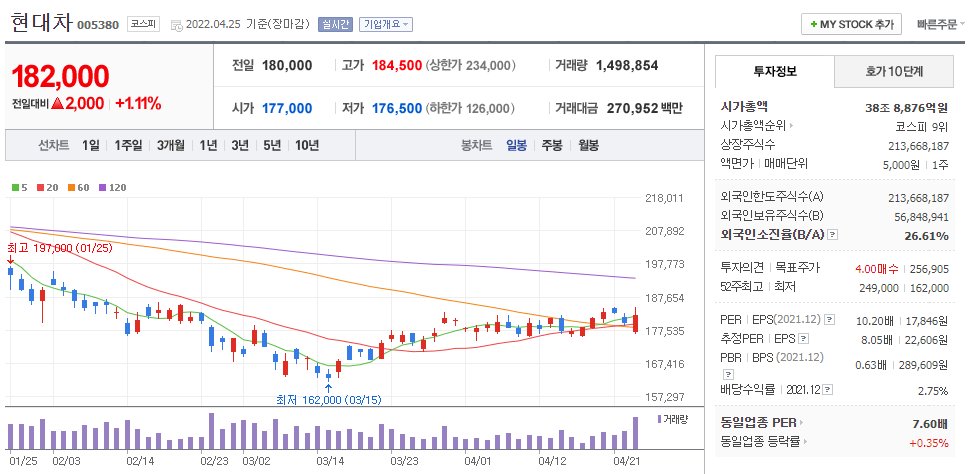Click the red 최고 197,000 marker arrow

(10, 260)
